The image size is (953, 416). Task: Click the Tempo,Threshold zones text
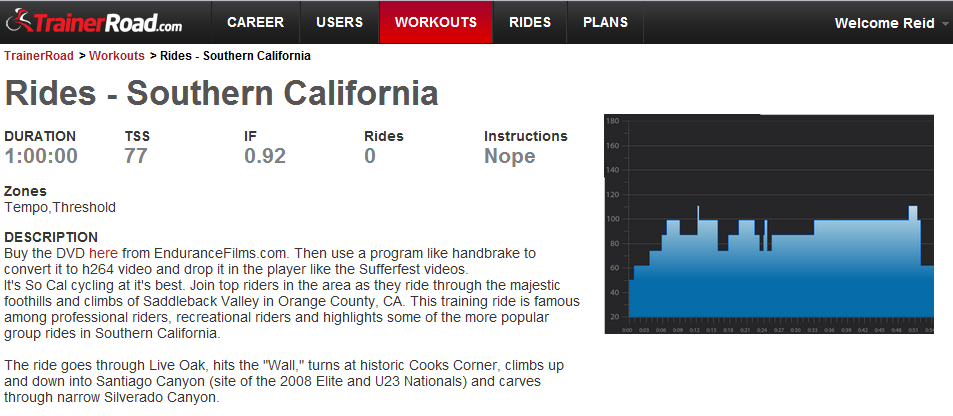point(60,207)
